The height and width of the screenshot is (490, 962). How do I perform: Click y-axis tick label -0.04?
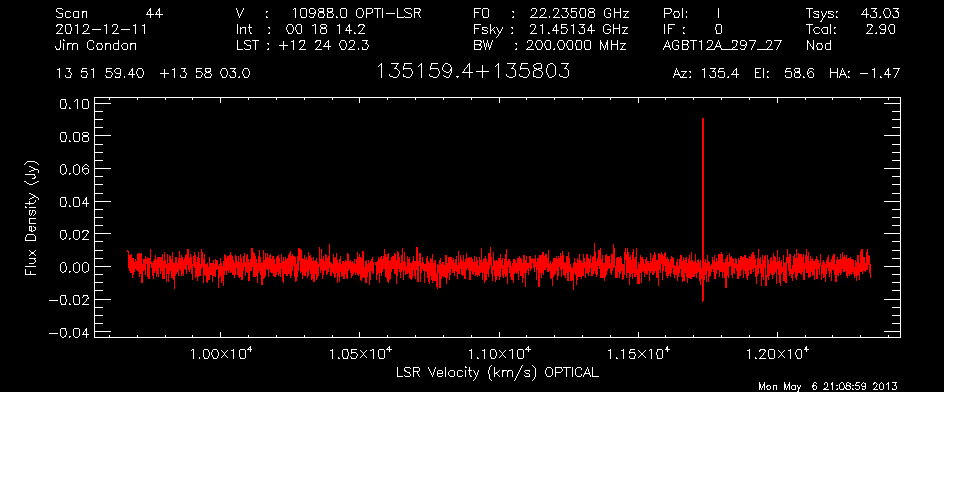[x=69, y=333]
